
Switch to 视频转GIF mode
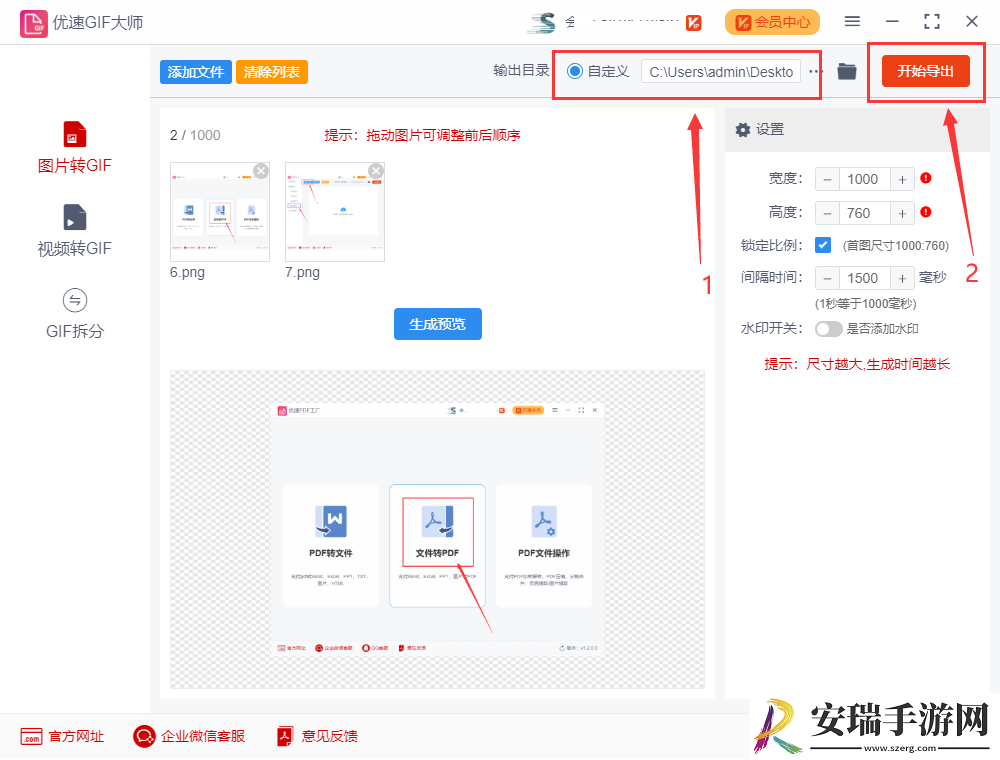[x=75, y=231]
